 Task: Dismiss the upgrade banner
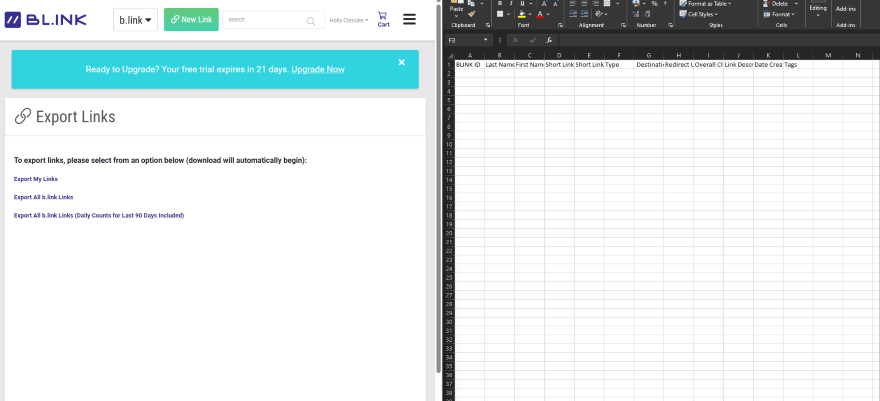tap(402, 62)
